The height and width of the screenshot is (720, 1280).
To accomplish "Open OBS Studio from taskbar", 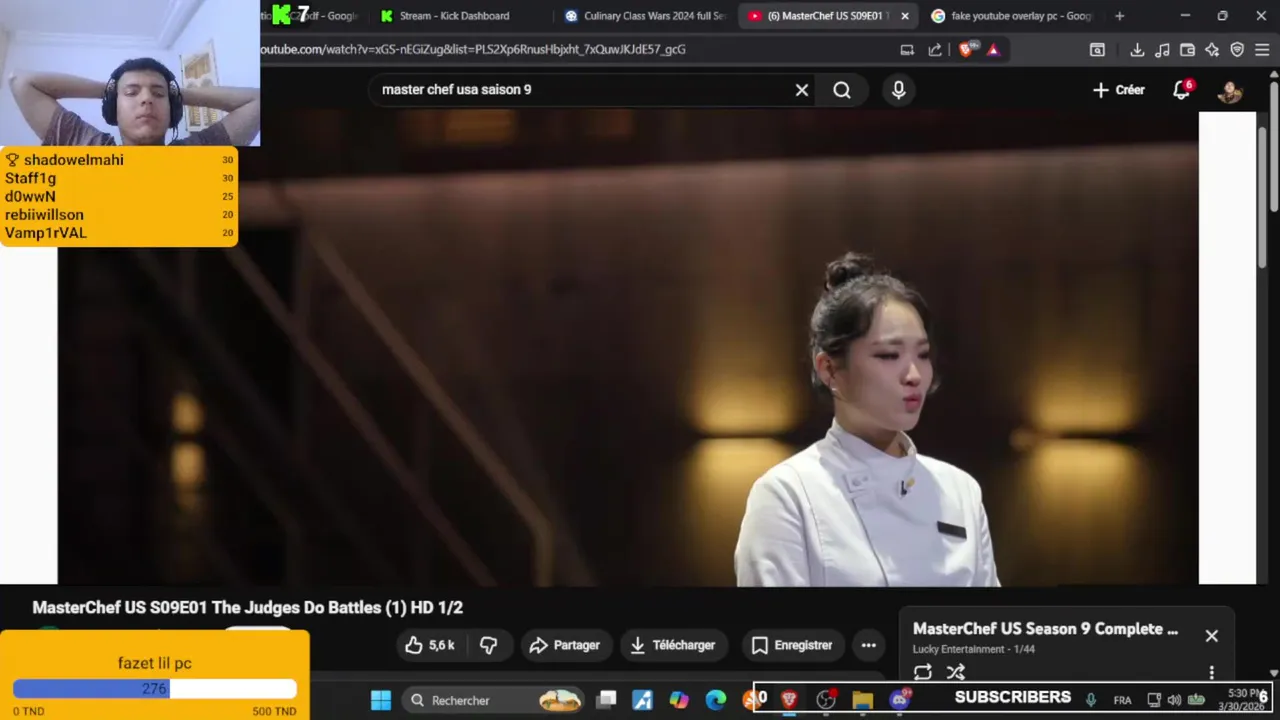I will click(826, 700).
